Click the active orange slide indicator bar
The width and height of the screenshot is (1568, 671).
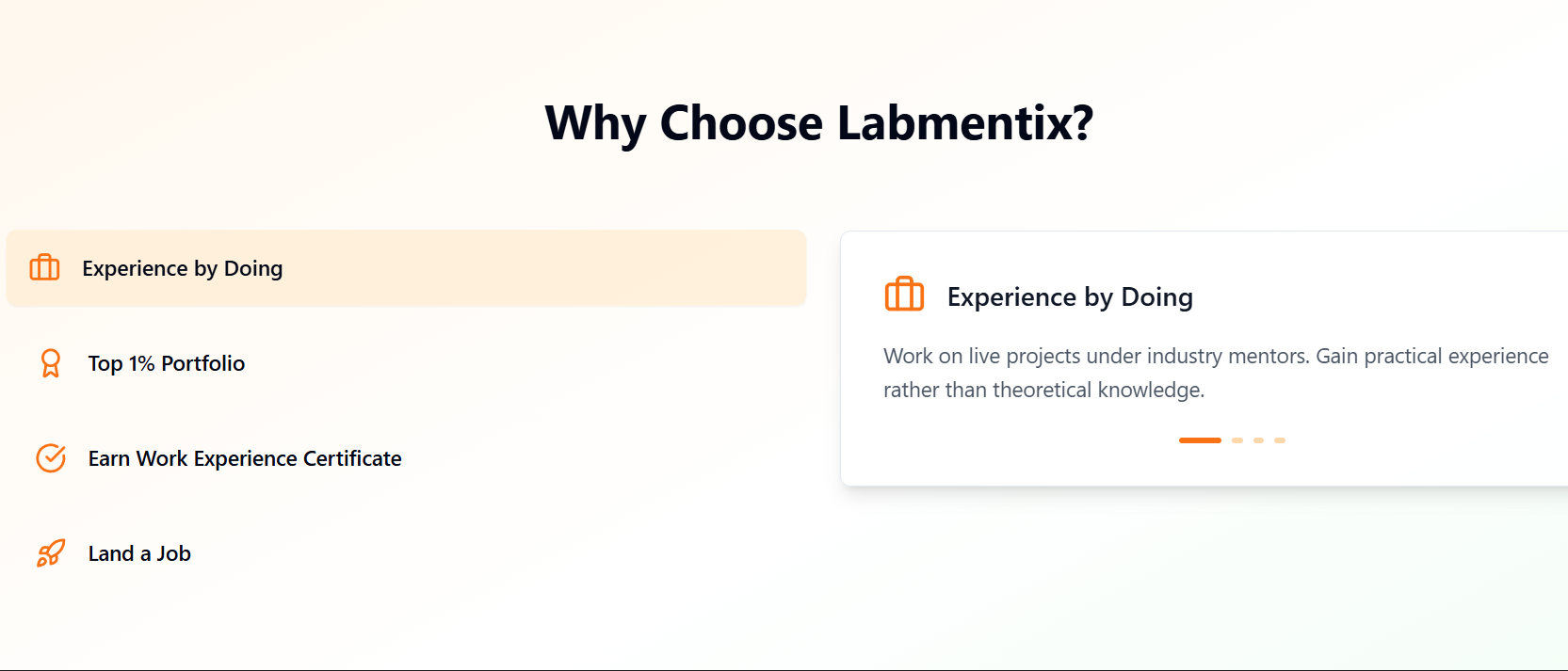[x=1200, y=440]
